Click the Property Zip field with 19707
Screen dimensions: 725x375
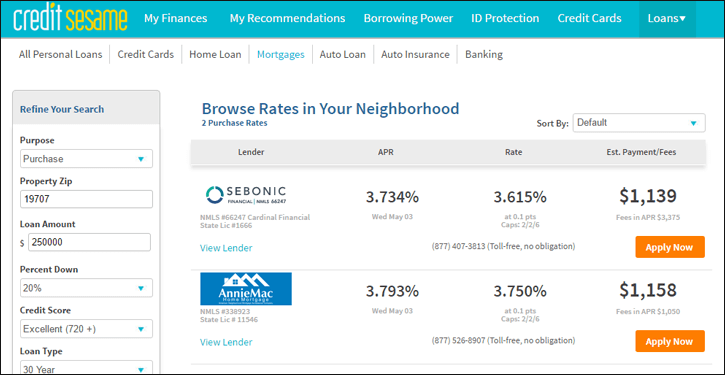[86, 199]
